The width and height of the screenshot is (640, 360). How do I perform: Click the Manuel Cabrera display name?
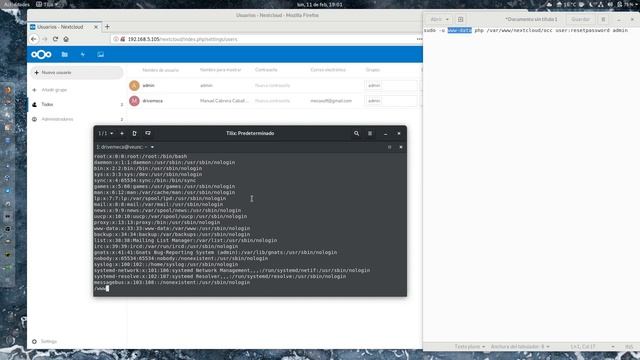click(x=224, y=101)
